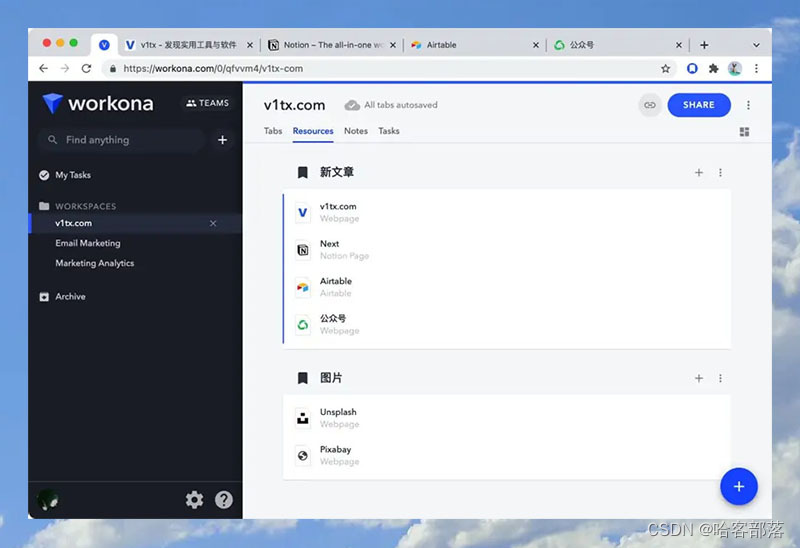Screen dimensions: 800x548
Task: Open the browser profile avatar
Action: pos(735,68)
